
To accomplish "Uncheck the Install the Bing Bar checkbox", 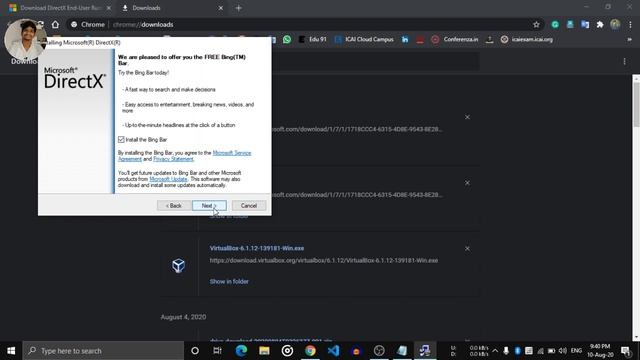I will [x=121, y=140].
